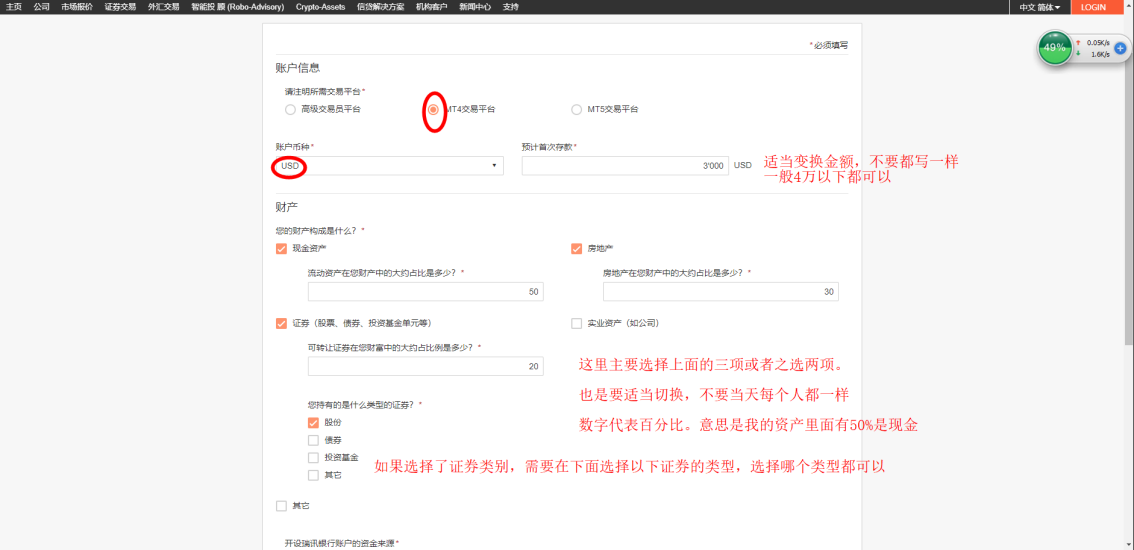The image size is (1134, 550).
Task: Select the MT4交易平台 radio button
Action: click(433, 109)
